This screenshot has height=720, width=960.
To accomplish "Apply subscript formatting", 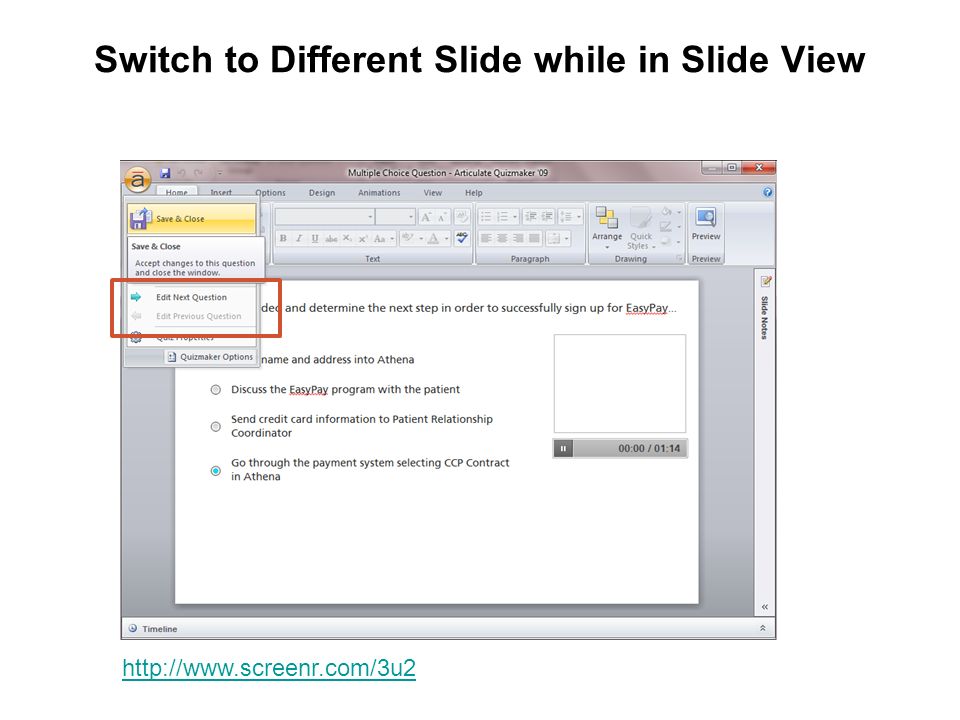I will [347, 238].
